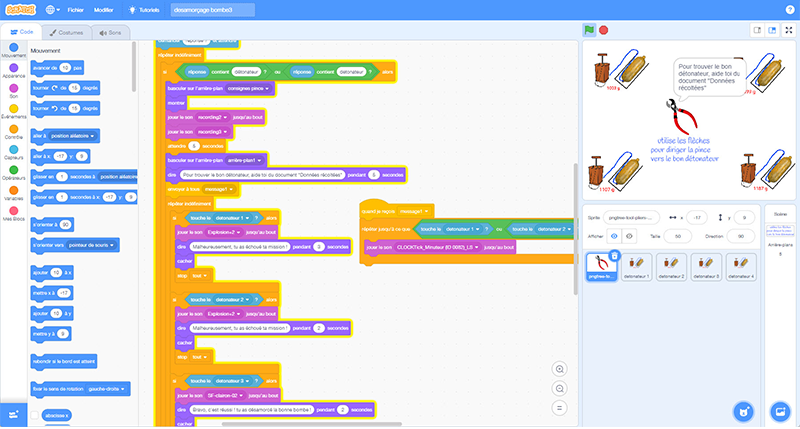
Task: Open the choose-a-sprite button
Action: pos(742,410)
